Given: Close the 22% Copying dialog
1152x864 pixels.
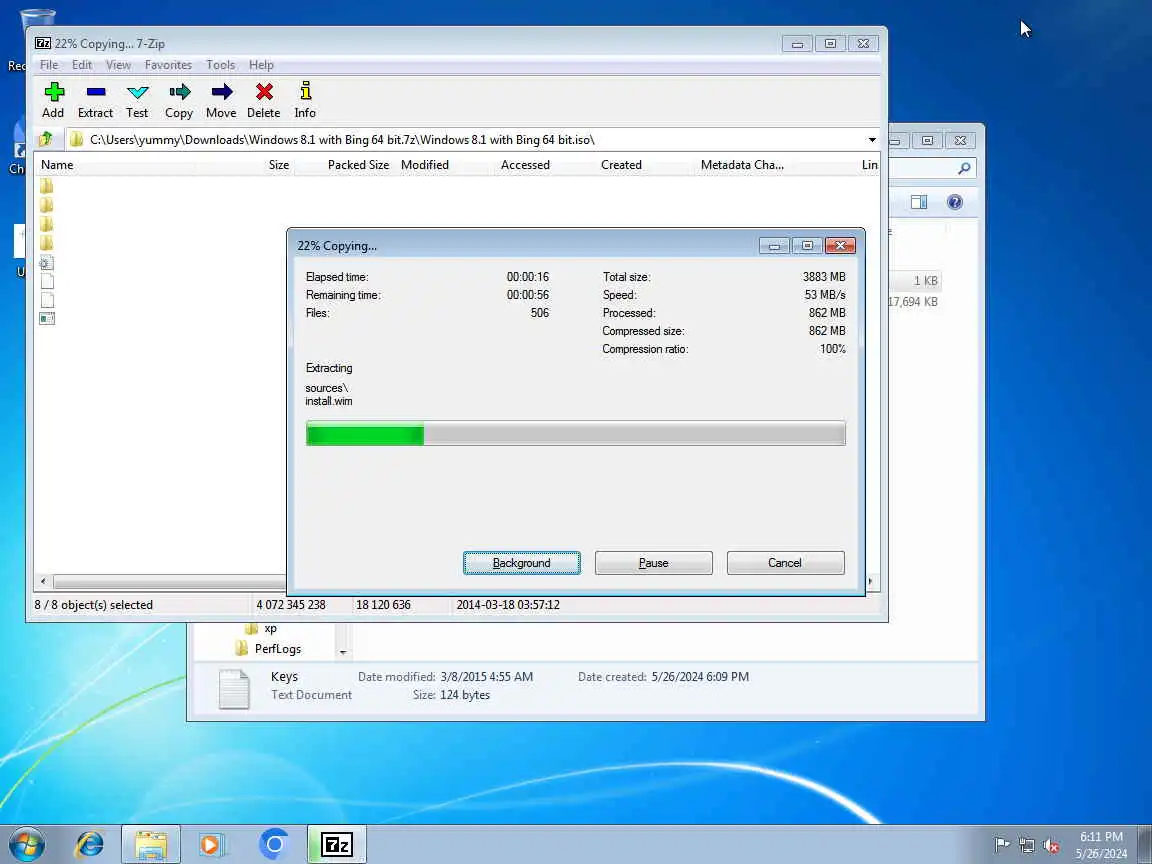Looking at the screenshot, I should pyautogui.click(x=840, y=245).
